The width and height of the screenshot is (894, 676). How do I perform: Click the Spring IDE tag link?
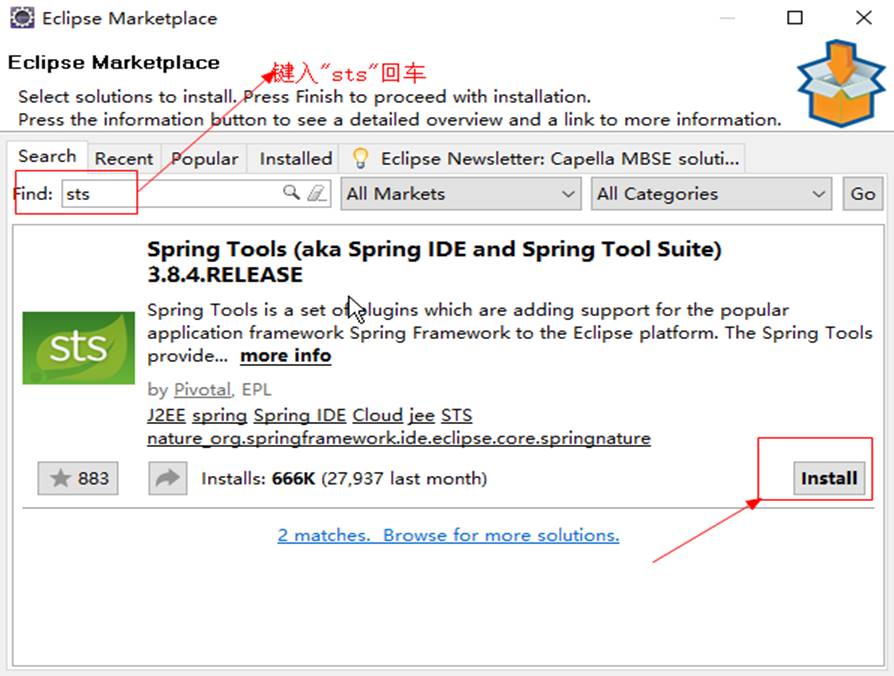(x=300, y=415)
